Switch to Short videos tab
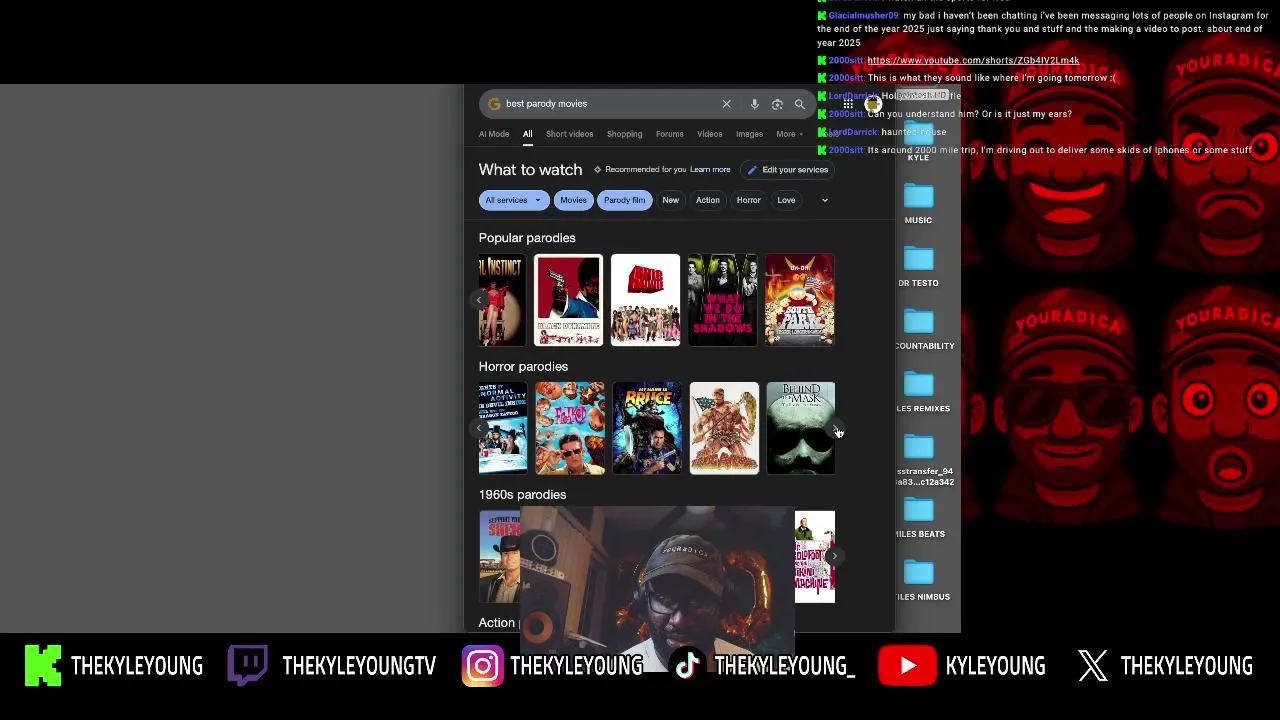 tap(569, 134)
